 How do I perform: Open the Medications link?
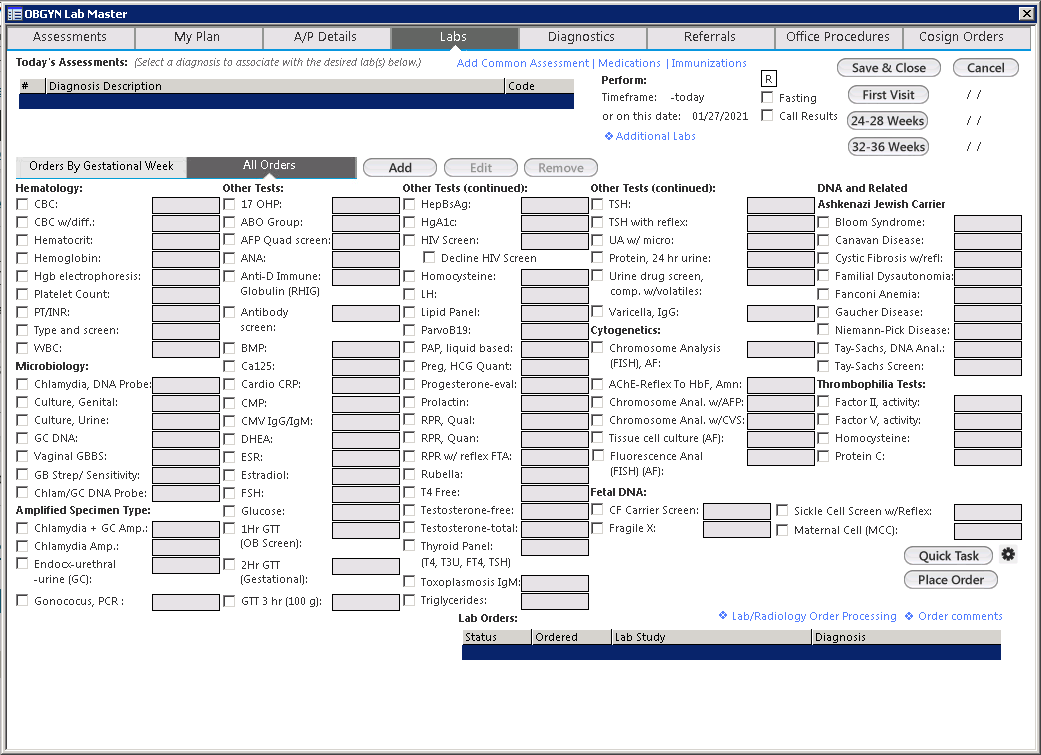[629, 63]
